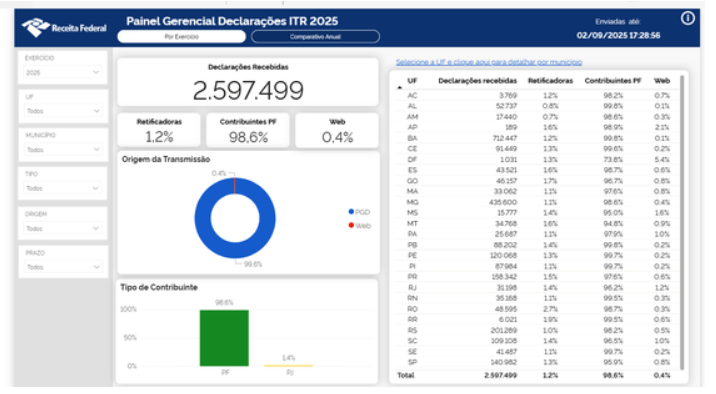Screen dimensions: 716x394
Task: Expand the Origem filter dropdown
Action: pos(63,228)
